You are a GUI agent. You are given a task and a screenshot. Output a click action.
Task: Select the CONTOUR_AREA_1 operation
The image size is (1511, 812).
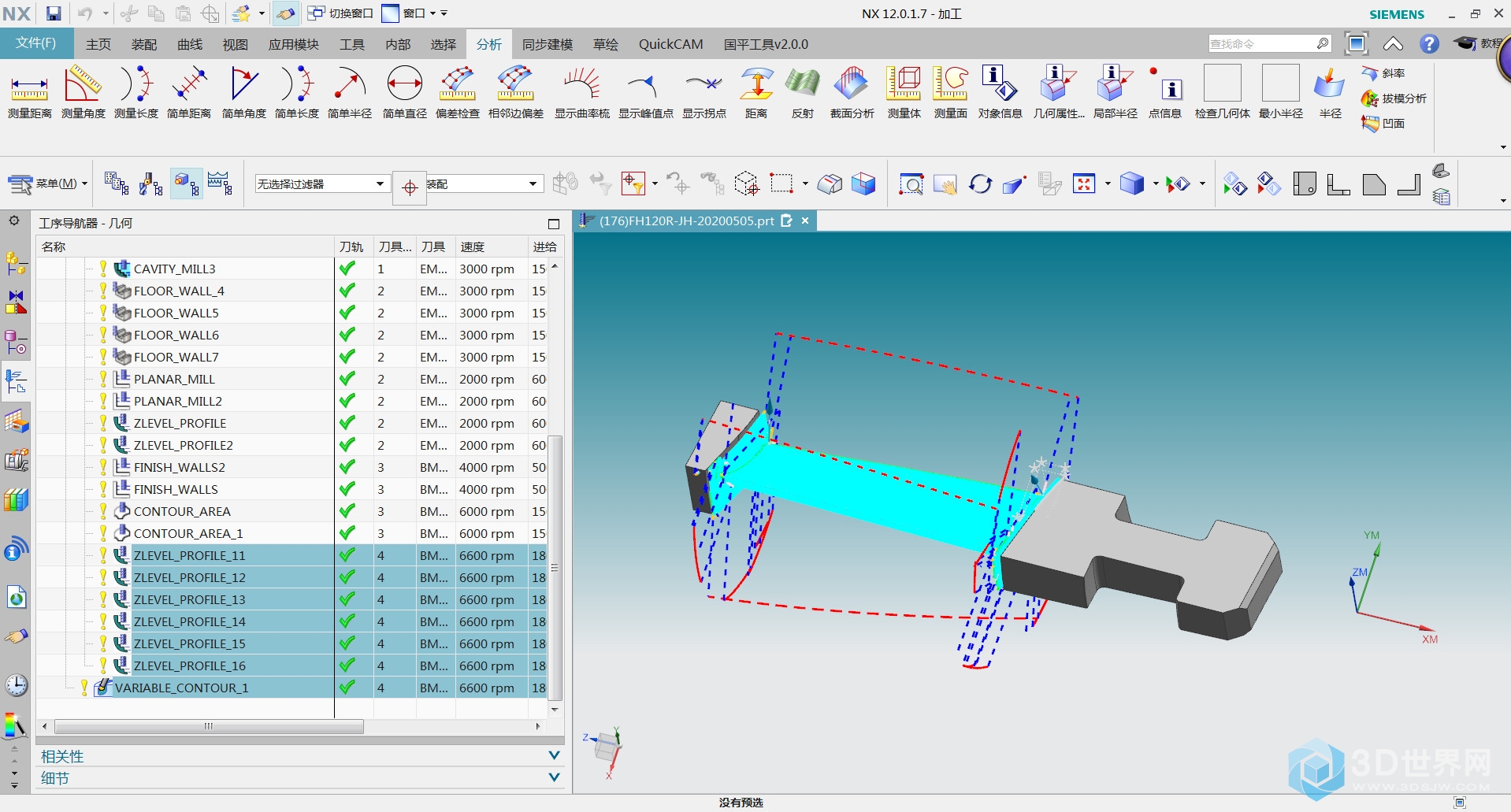pos(188,533)
